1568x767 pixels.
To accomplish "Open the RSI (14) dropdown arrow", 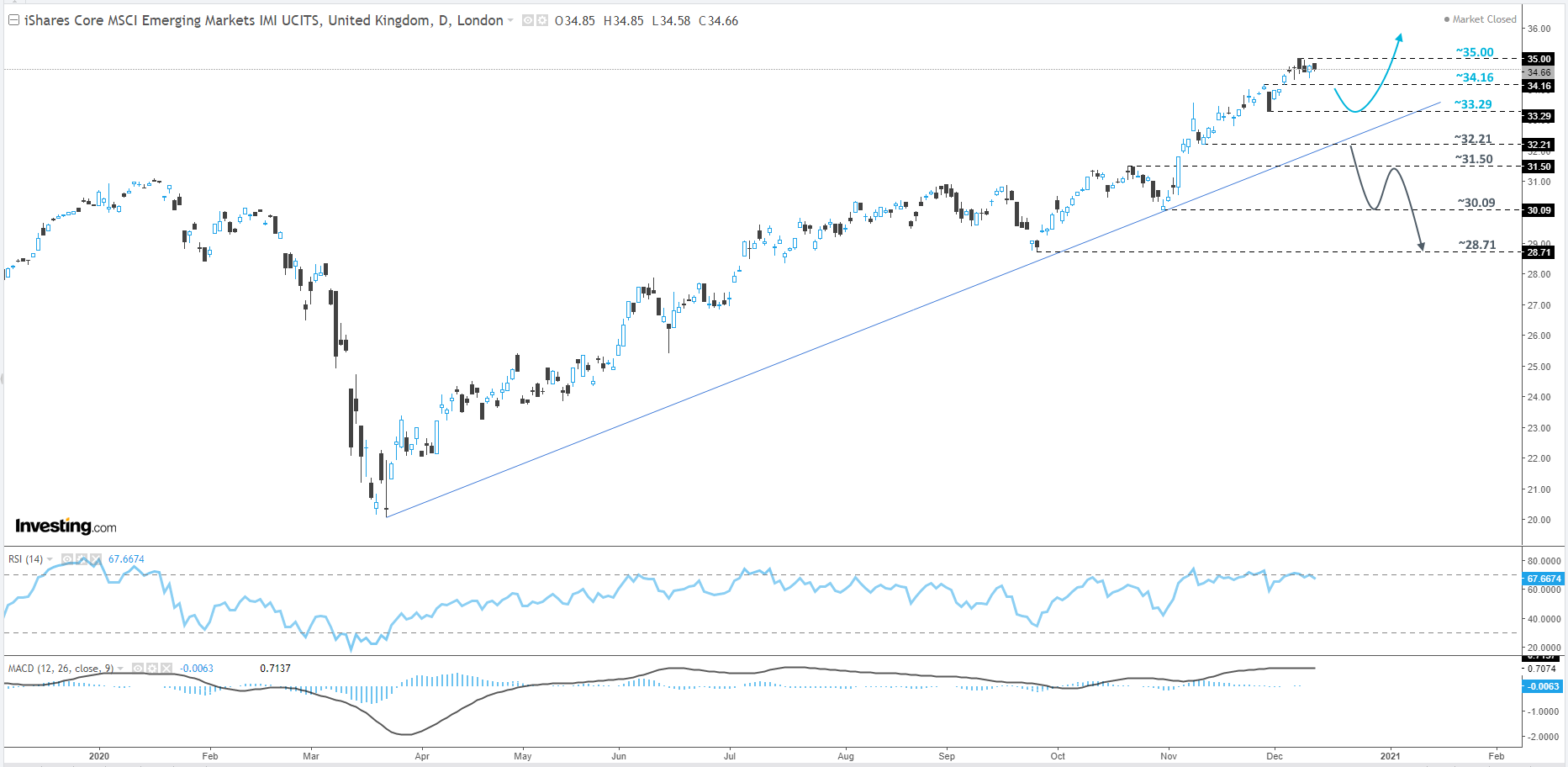I will [x=50, y=559].
